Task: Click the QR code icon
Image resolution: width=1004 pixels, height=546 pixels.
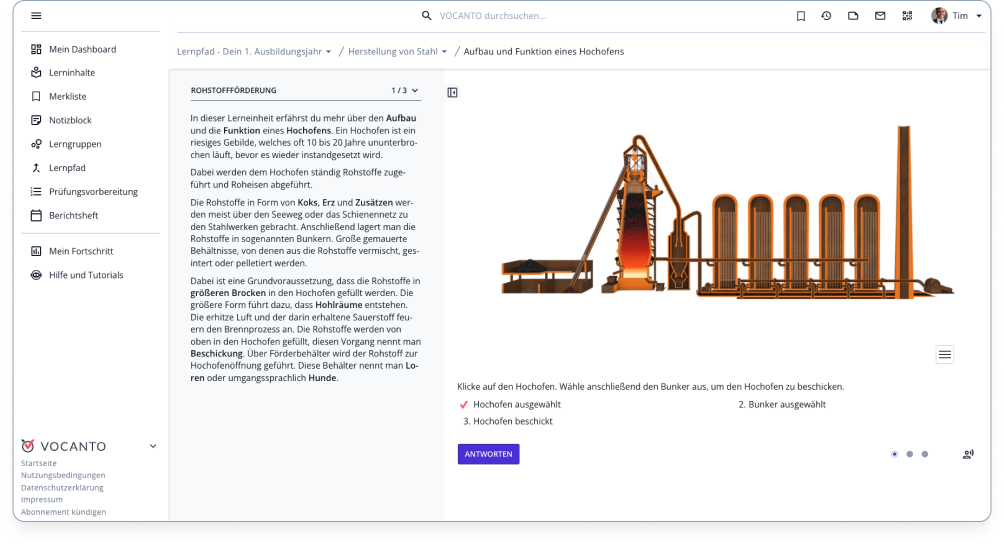Action: coord(907,16)
